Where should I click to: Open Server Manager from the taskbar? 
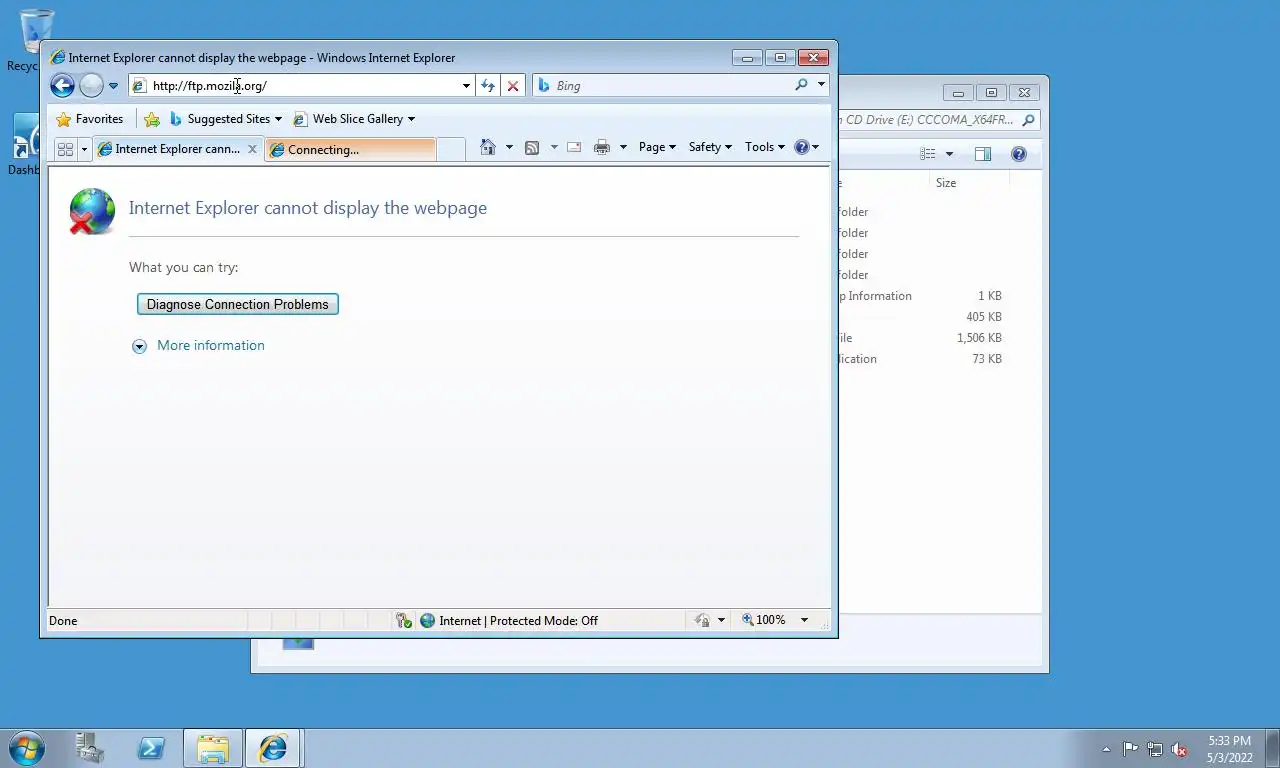point(89,748)
